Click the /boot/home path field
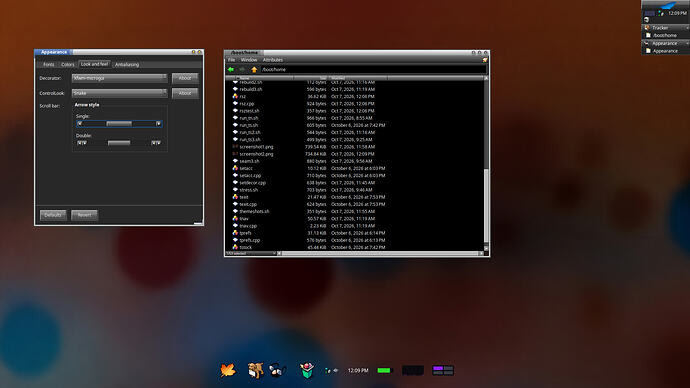This screenshot has width=690, height=388. 374,70
